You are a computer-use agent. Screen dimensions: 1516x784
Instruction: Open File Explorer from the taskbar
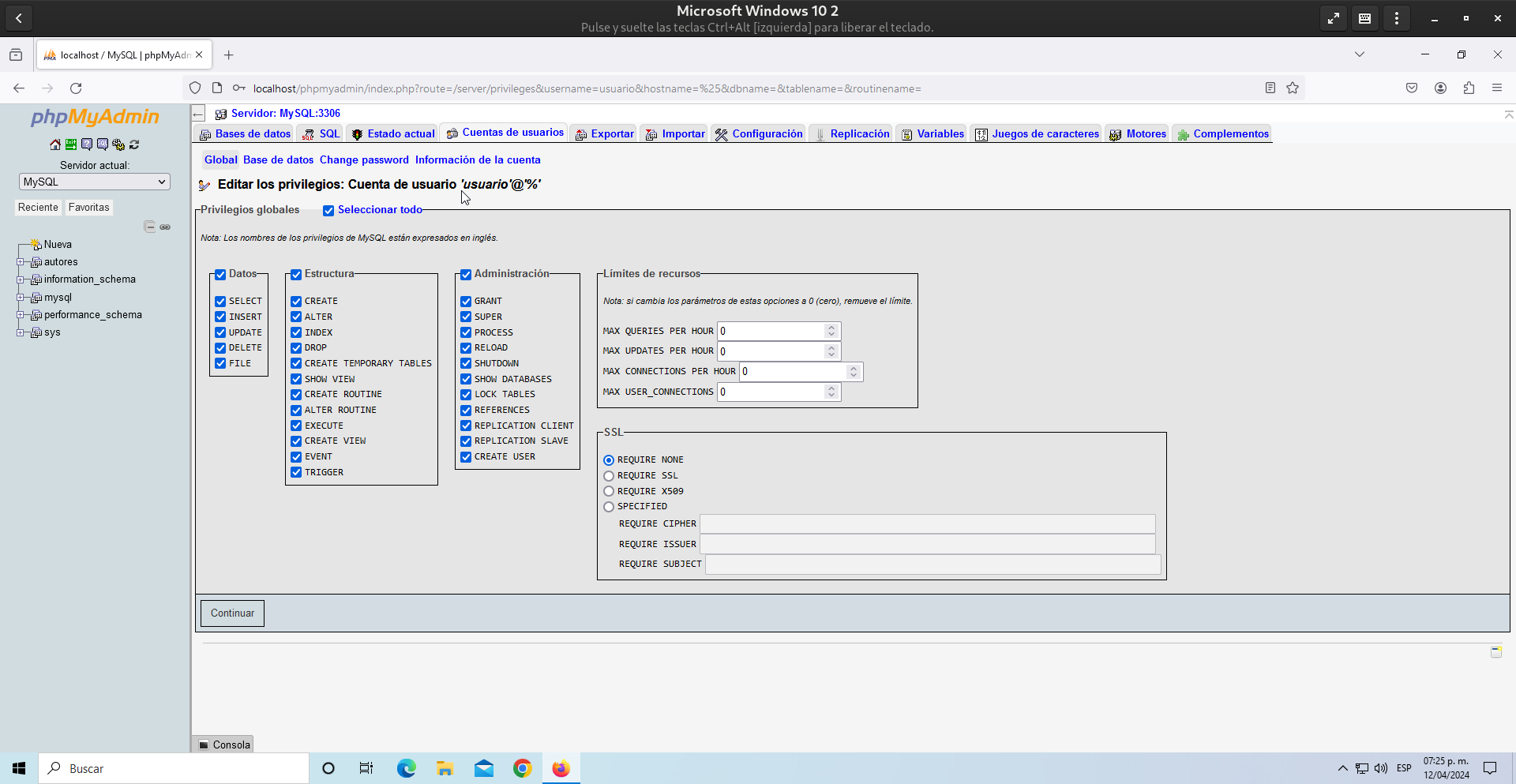(x=445, y=768)
